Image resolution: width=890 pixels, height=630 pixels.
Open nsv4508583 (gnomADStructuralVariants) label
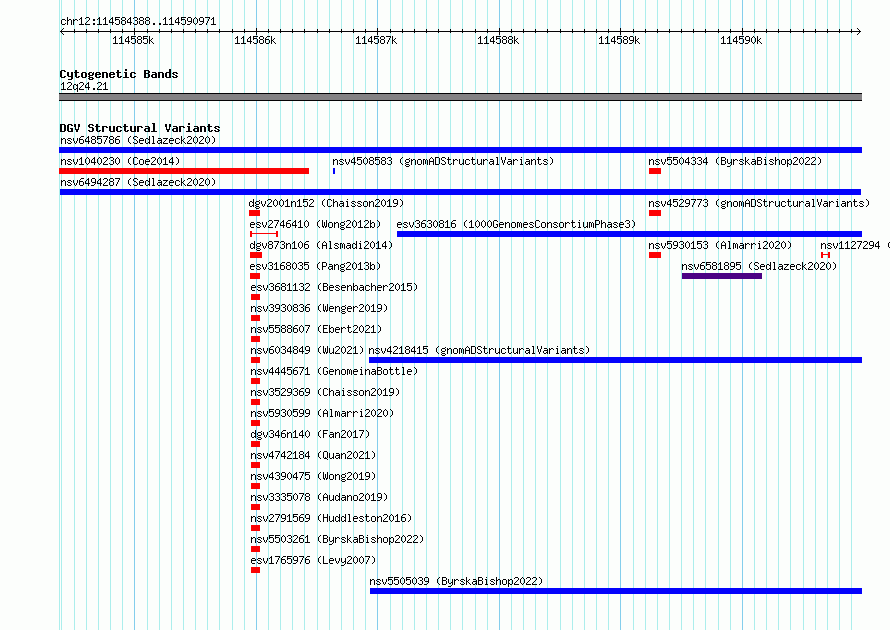click(x=443, y=161)
